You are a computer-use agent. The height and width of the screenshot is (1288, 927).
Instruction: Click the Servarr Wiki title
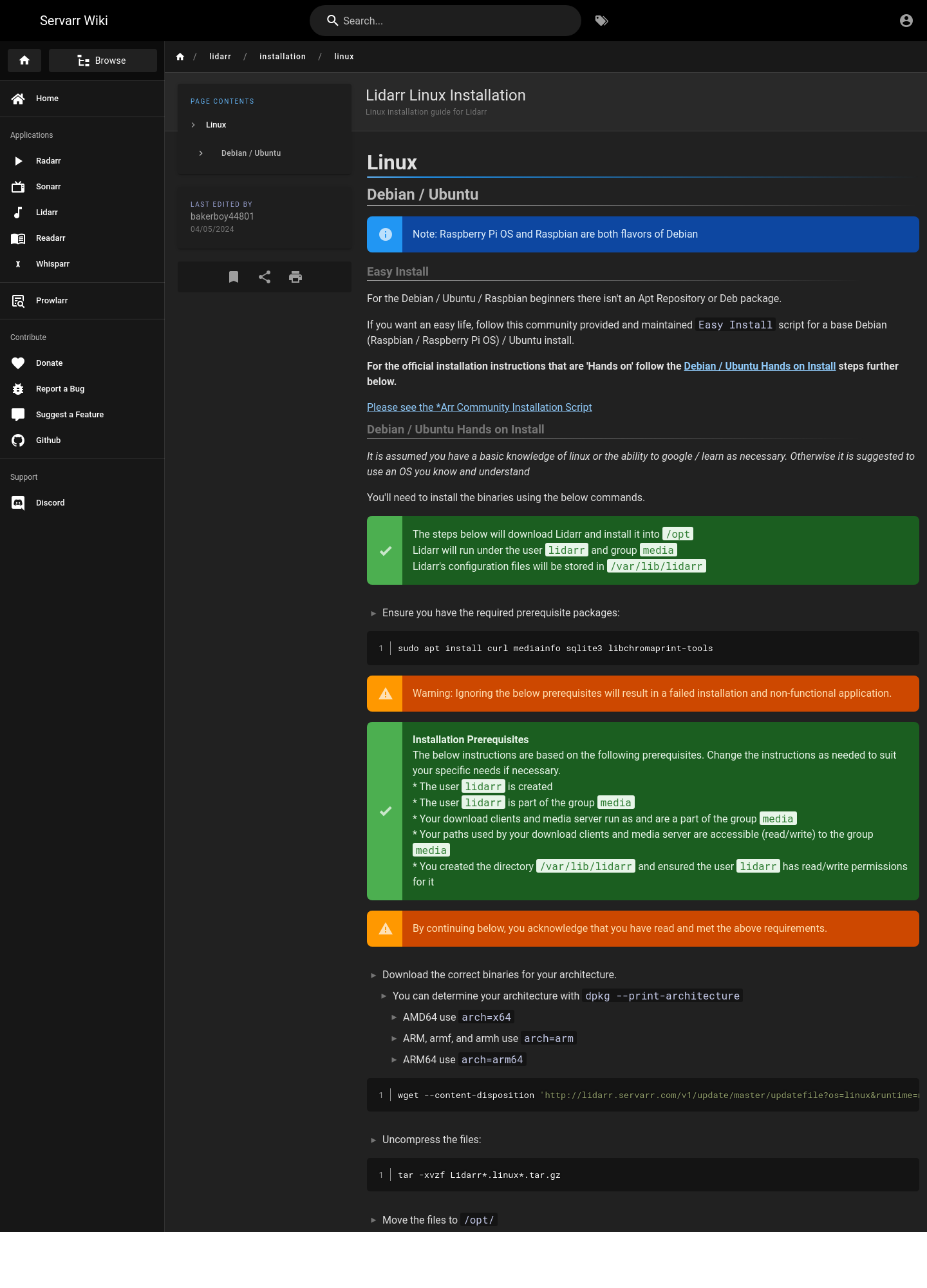point(74,21)
